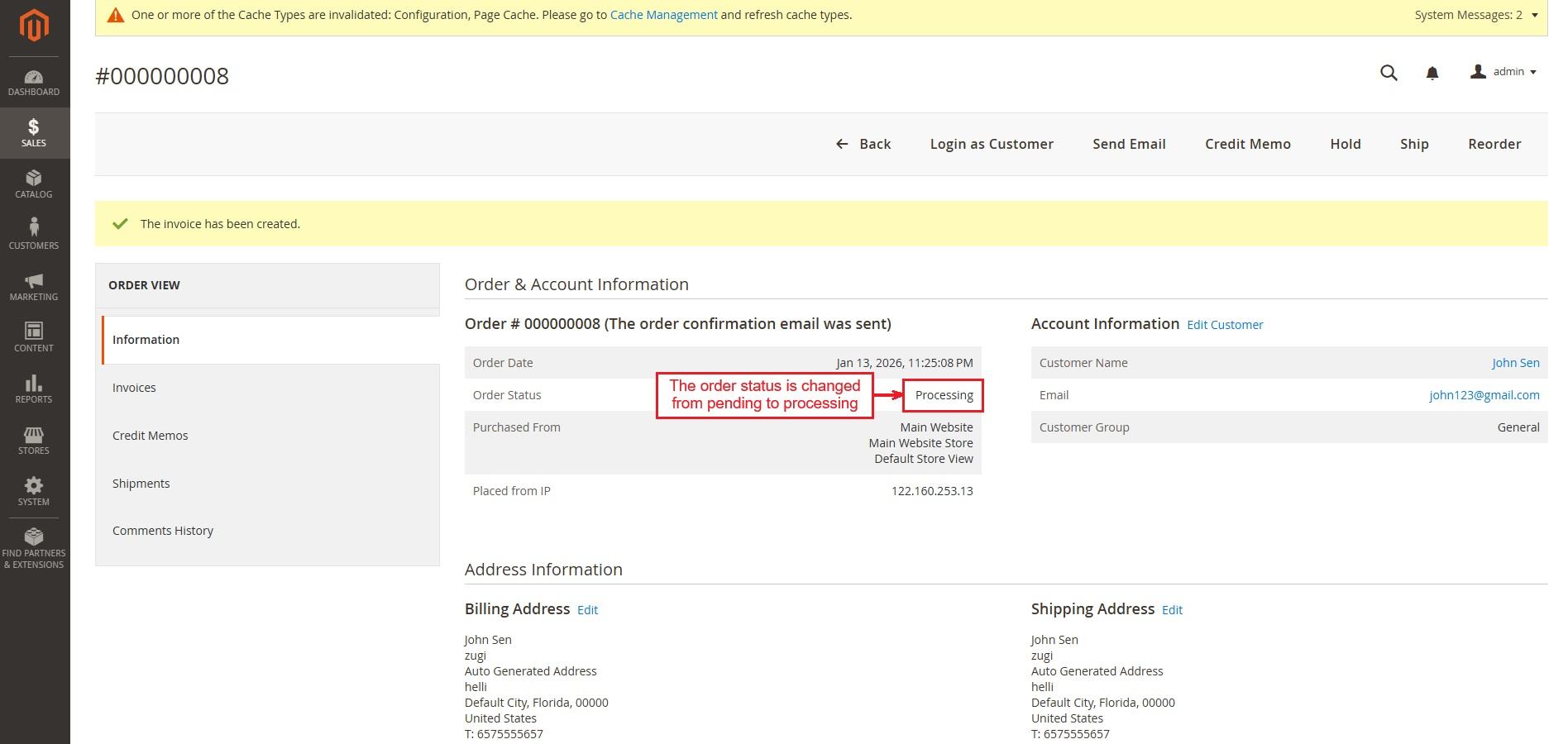Click the Credit Memo button

pyautogui.click(x=1247, y=144)
